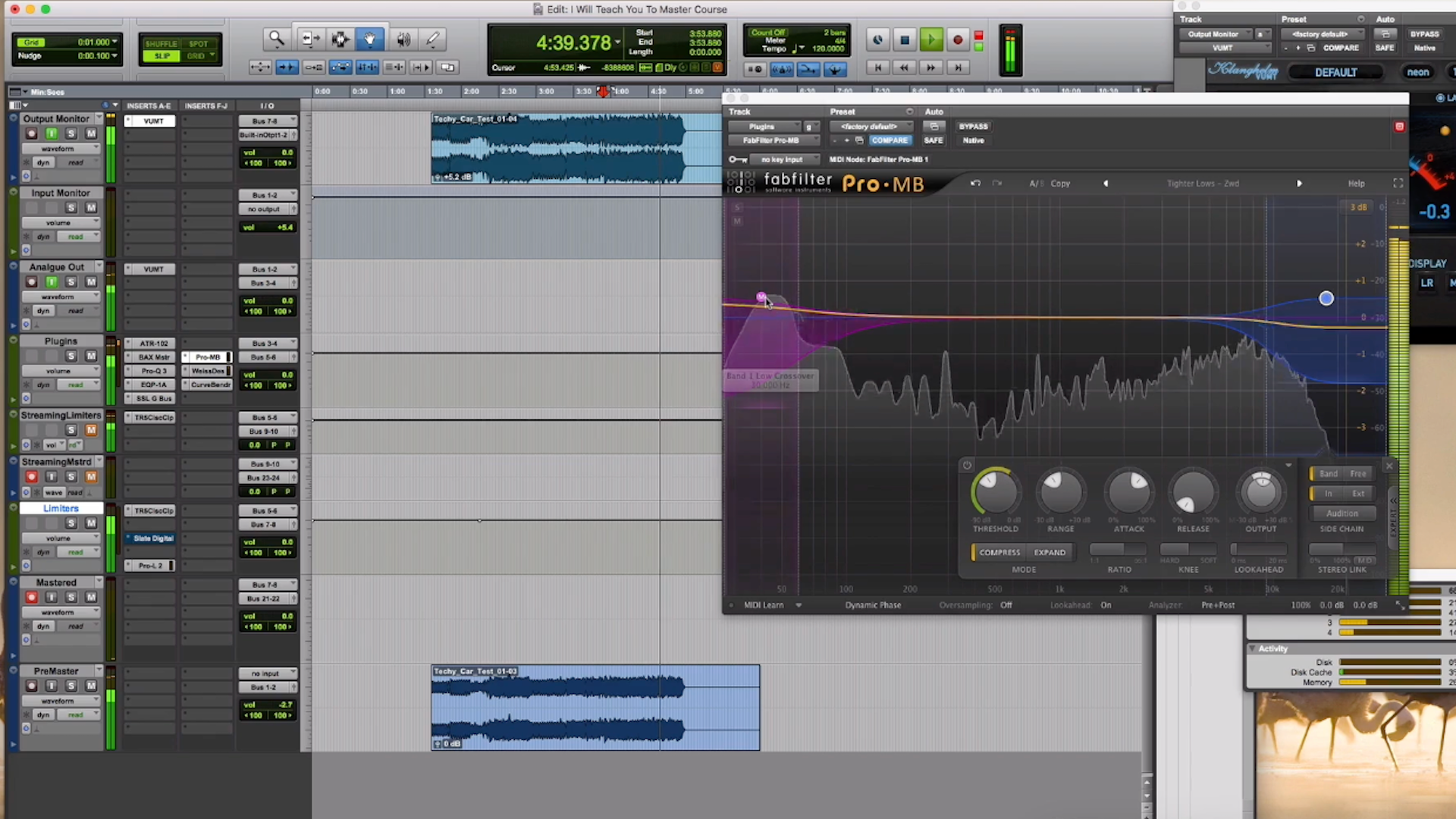Click the Stop transport button

coord(905,40)
